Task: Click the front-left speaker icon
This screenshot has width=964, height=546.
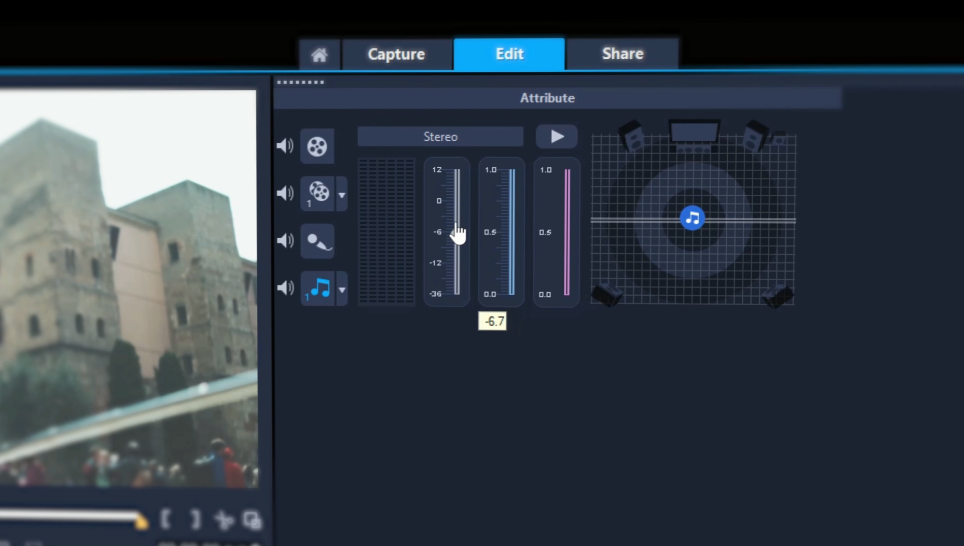Action: (631, 136)
